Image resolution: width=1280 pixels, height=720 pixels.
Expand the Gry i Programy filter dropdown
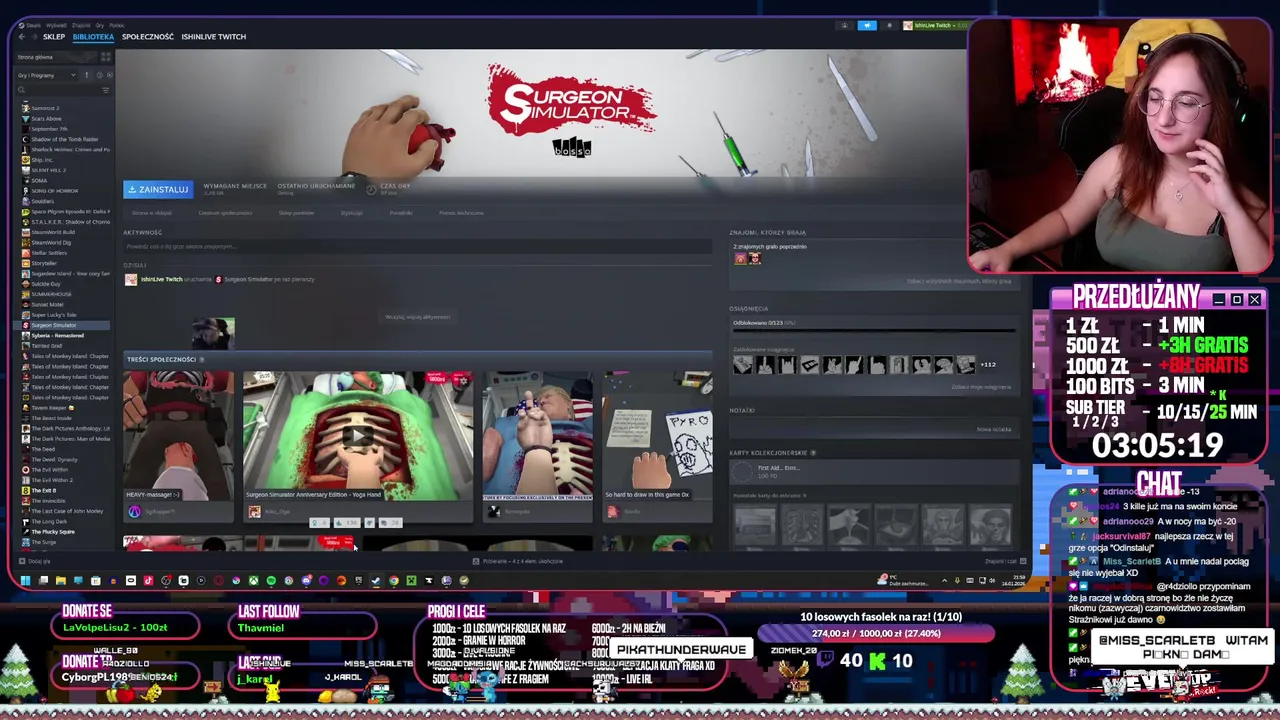point(46,75)
